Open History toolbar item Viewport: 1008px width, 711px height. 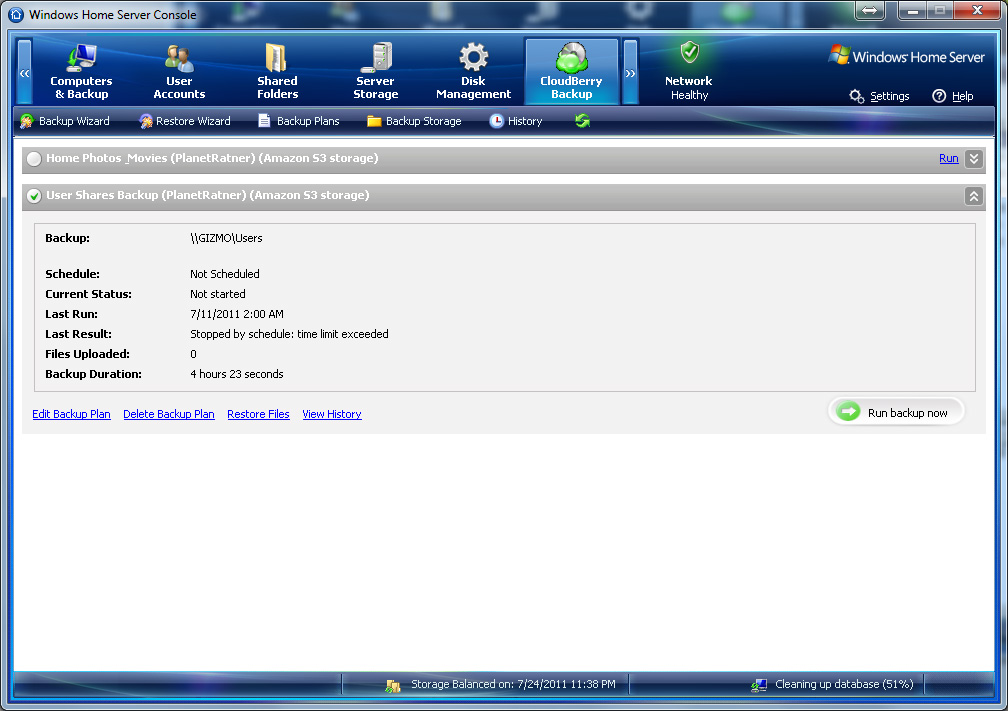(516, 121)
